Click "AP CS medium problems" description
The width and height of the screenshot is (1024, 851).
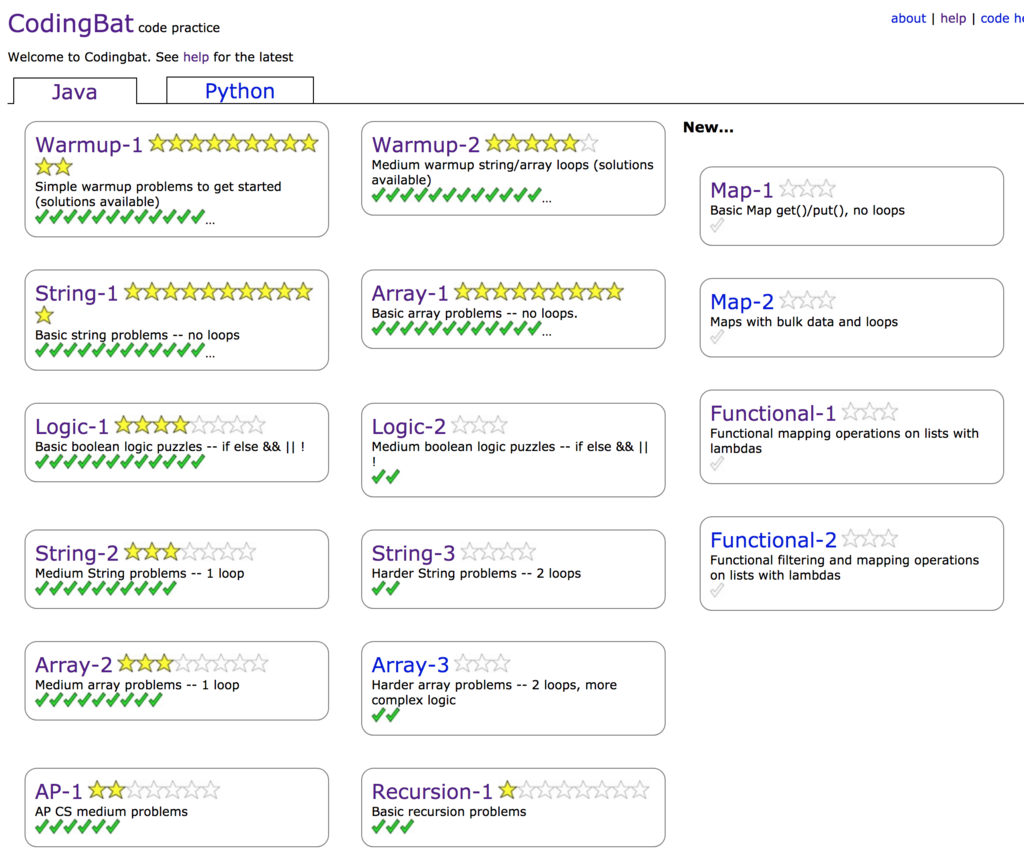point(111,812)
